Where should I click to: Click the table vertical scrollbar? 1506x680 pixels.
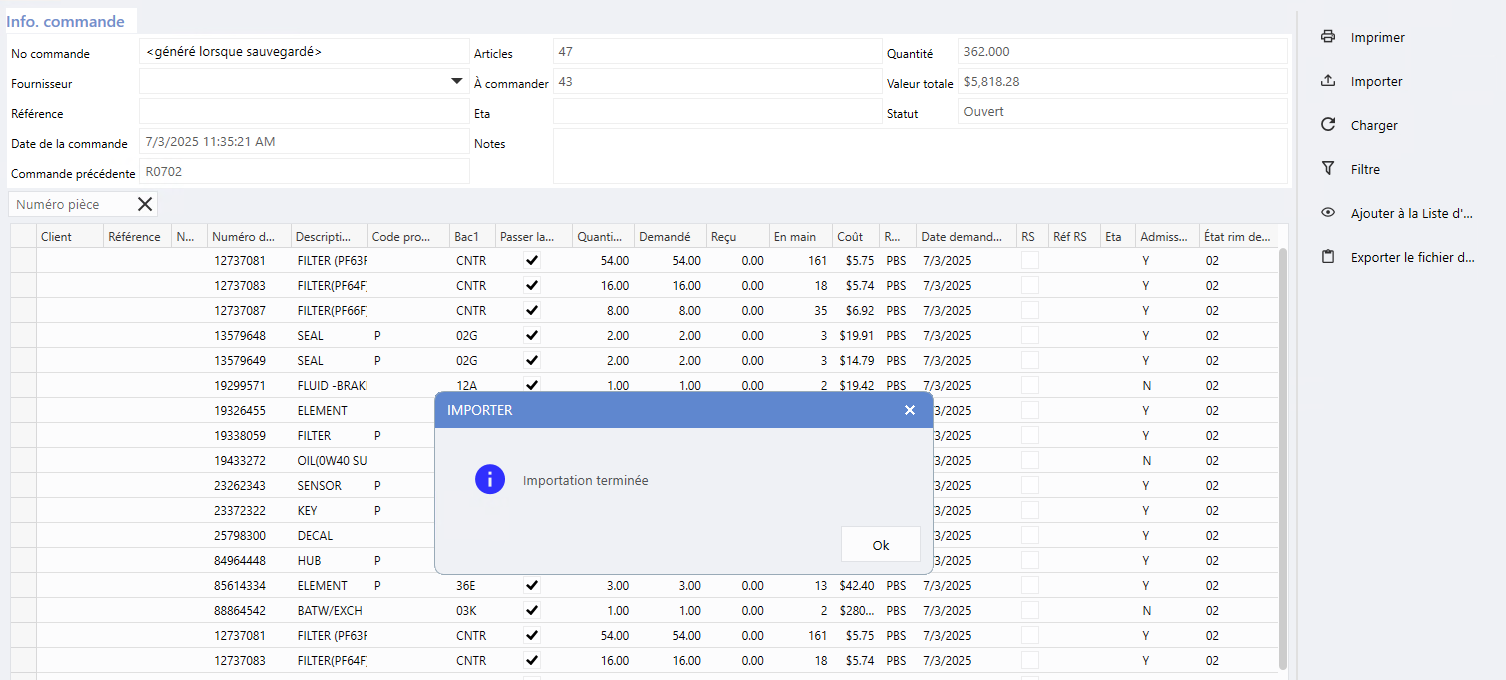click(1283, 450)
